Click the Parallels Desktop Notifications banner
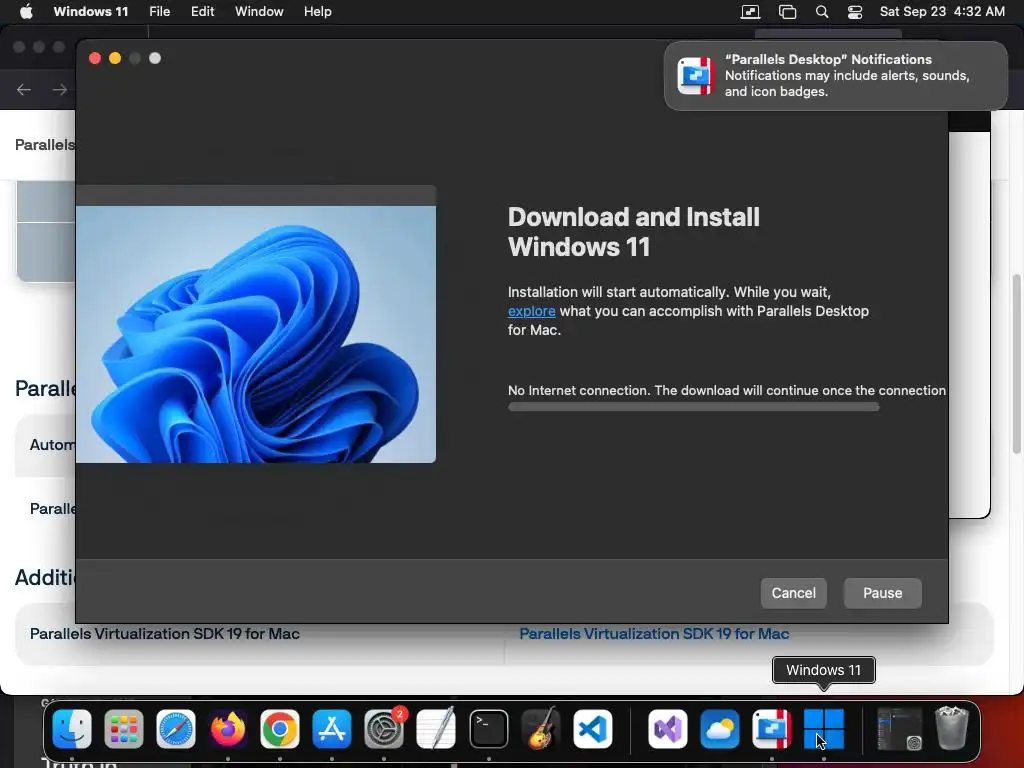This screenshot has height=768, width=1024. (835, 76)
